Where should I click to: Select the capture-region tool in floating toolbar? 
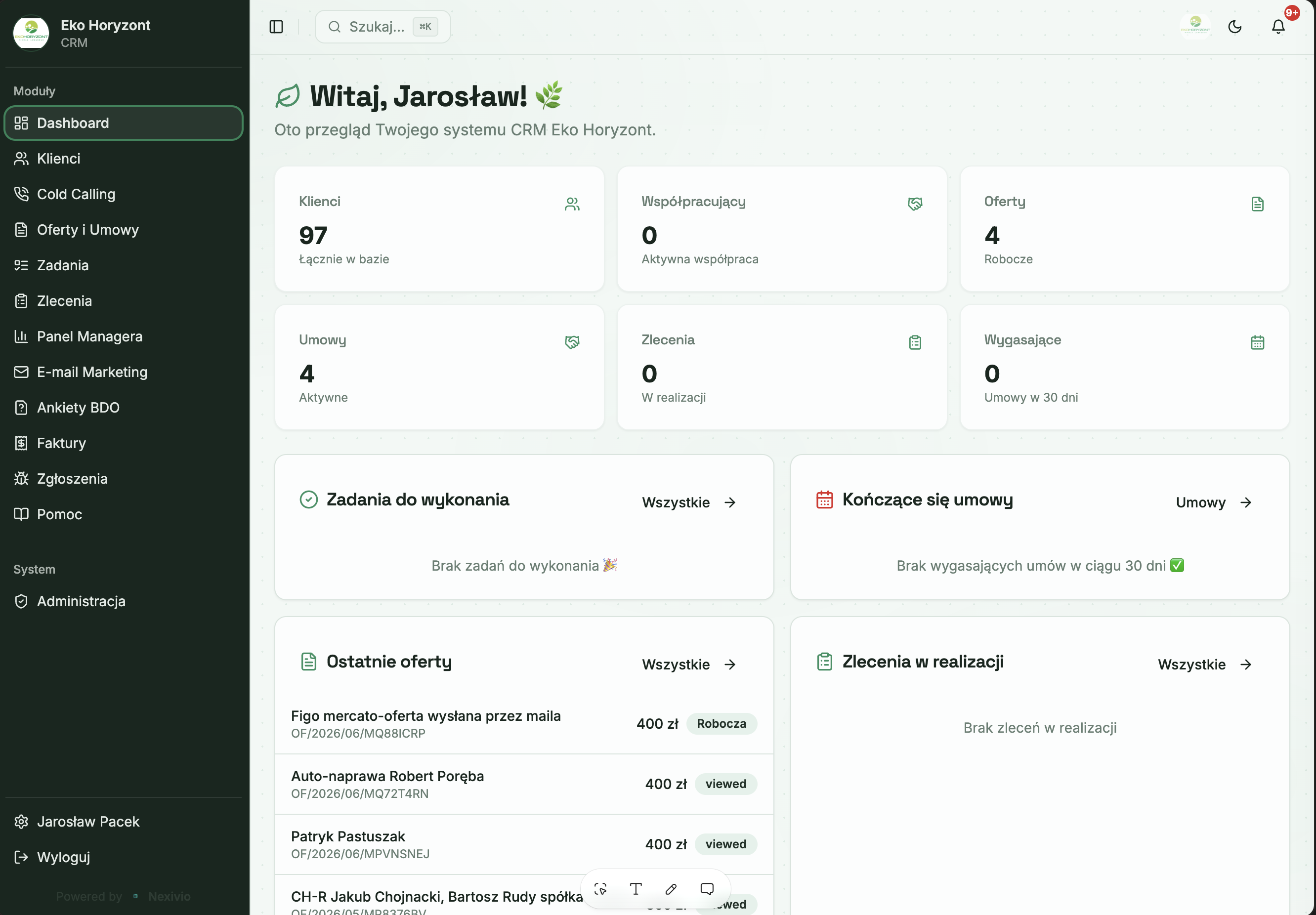[x=600, y=889]
